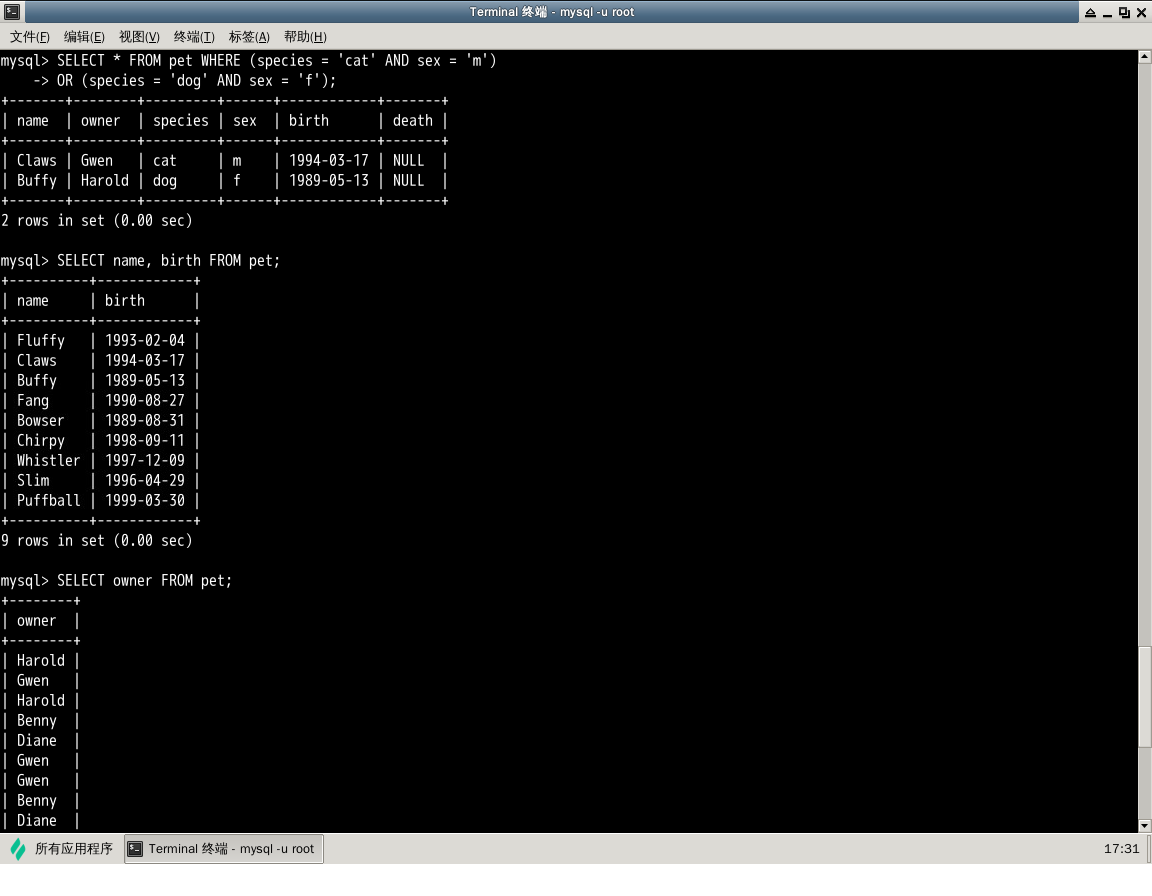
Task: Click the empty scrollbar track above thumb
Action: pyautogui.click(x=1145, y=350)
